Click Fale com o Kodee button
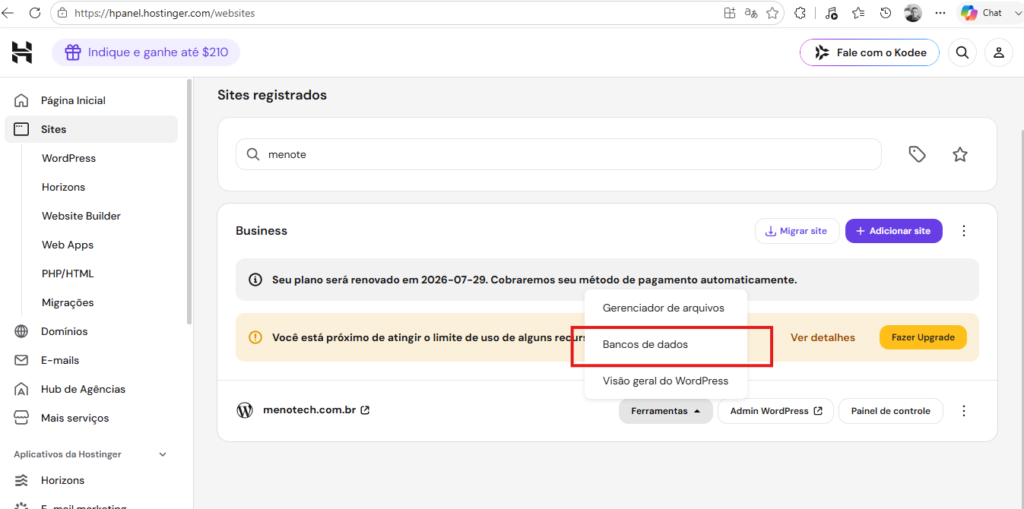This screenshot has width=1024, height=509. click(x=869, y=53)
